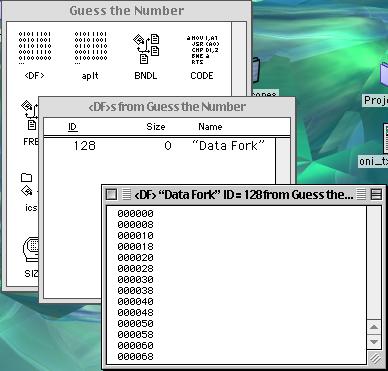Open the aplt resource type icon
Viewport: 388px width, 371px height.
pos(91,48)
